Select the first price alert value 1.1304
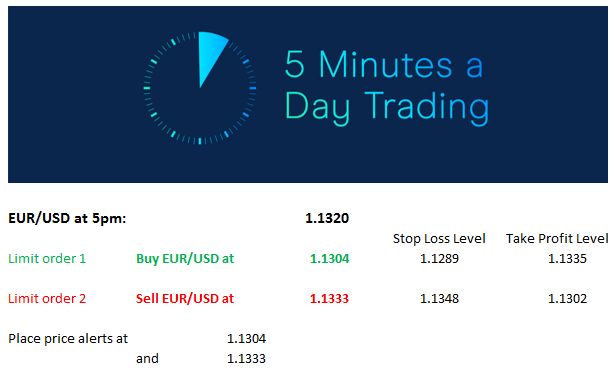 [246, 339]
